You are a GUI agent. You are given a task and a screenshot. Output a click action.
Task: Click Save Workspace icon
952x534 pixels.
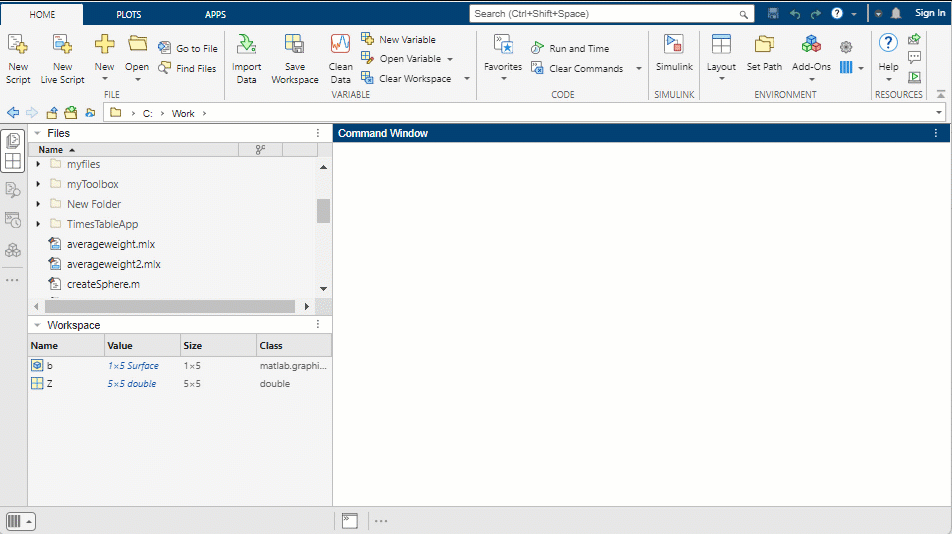tap(295, 58)
